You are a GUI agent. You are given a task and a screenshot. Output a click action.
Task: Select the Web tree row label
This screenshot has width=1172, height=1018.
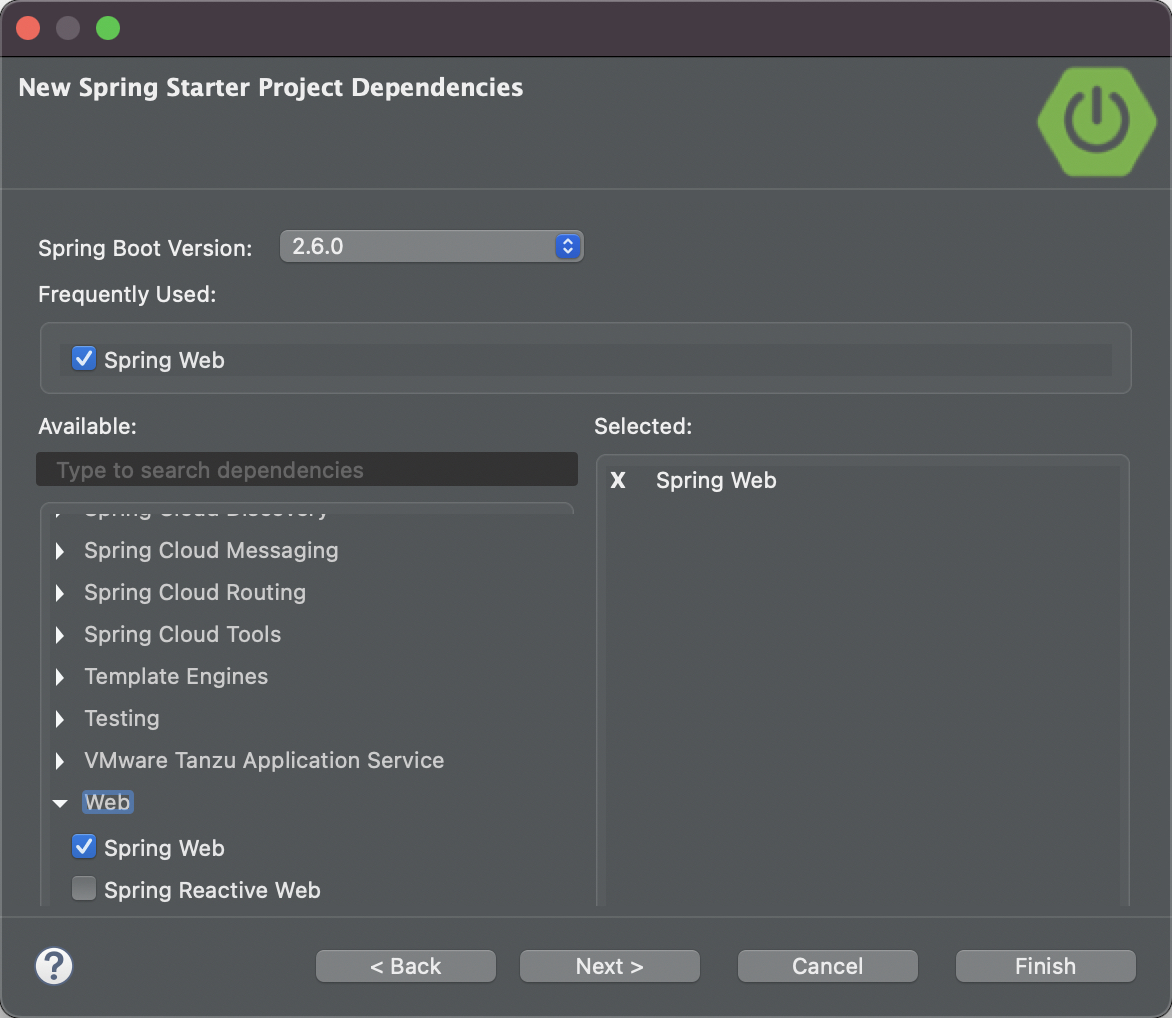coord(108,802)
